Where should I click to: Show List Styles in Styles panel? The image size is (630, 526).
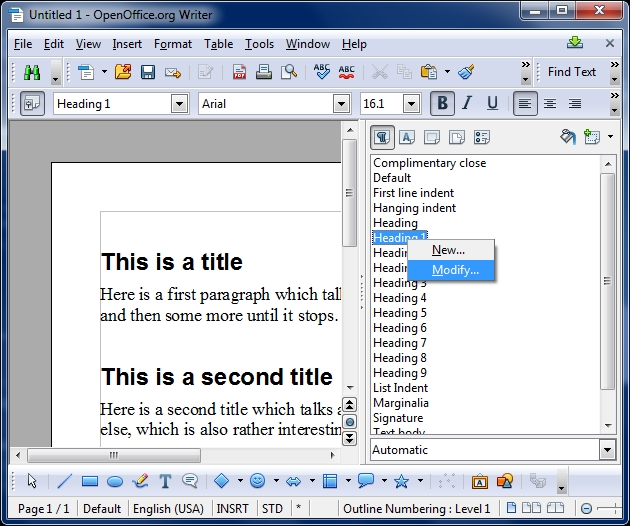point(482,137)
